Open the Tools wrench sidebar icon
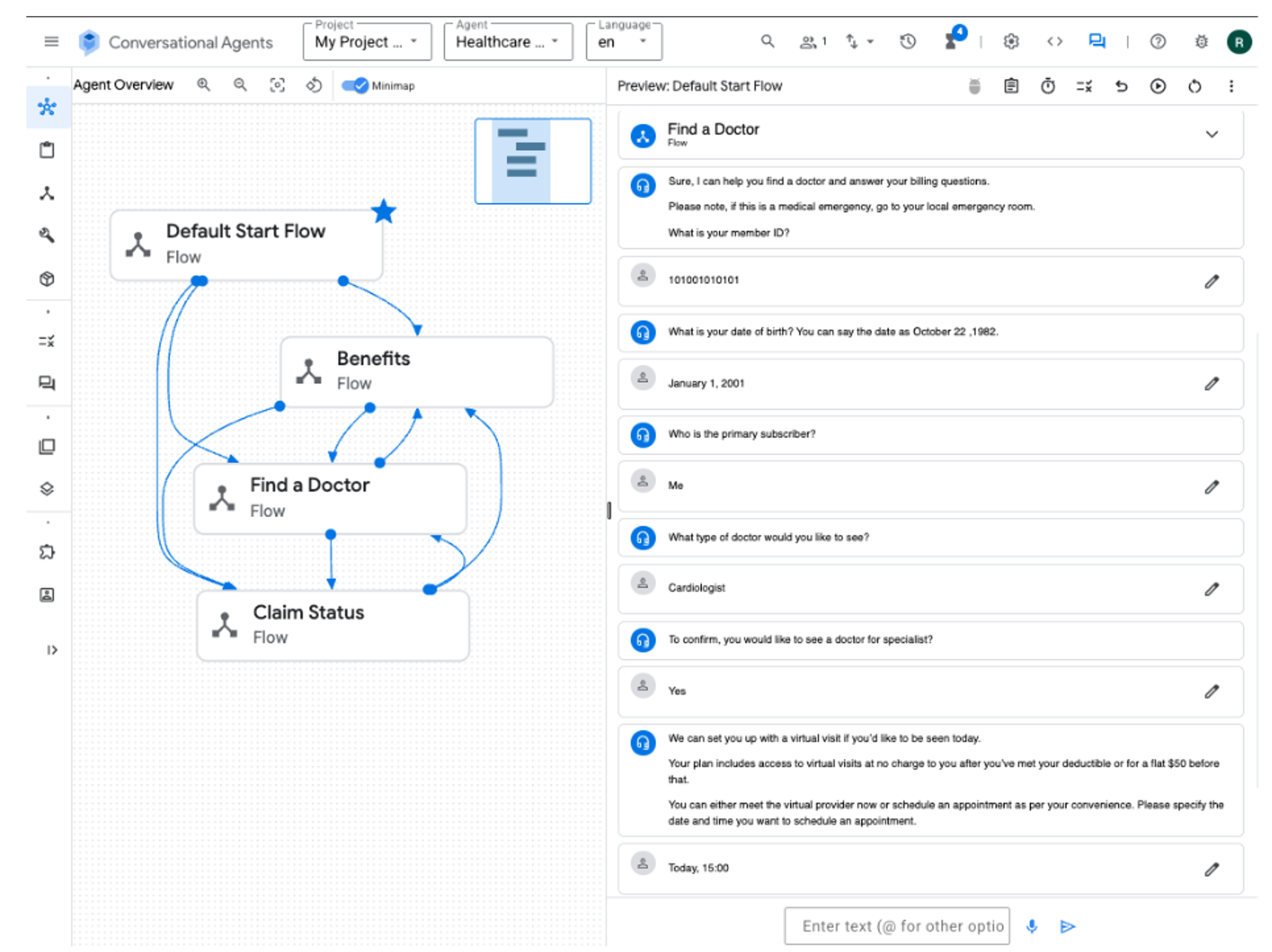Image resolution: width=1272 pixels, height=952 pixels. click(x=47, y=235)
